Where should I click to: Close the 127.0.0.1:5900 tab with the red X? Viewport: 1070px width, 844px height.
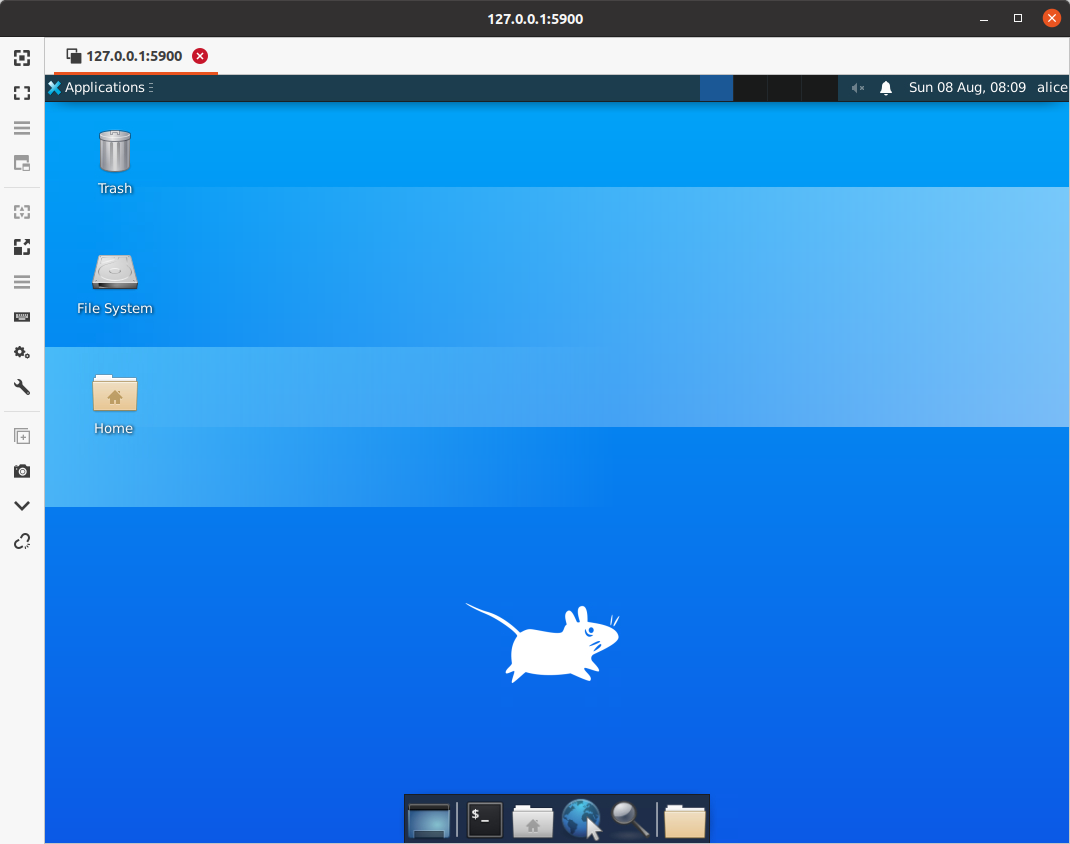click(200, 56)
